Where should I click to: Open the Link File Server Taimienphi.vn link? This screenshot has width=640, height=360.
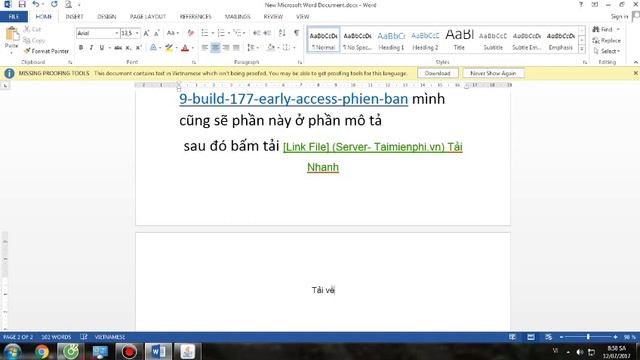373,147
